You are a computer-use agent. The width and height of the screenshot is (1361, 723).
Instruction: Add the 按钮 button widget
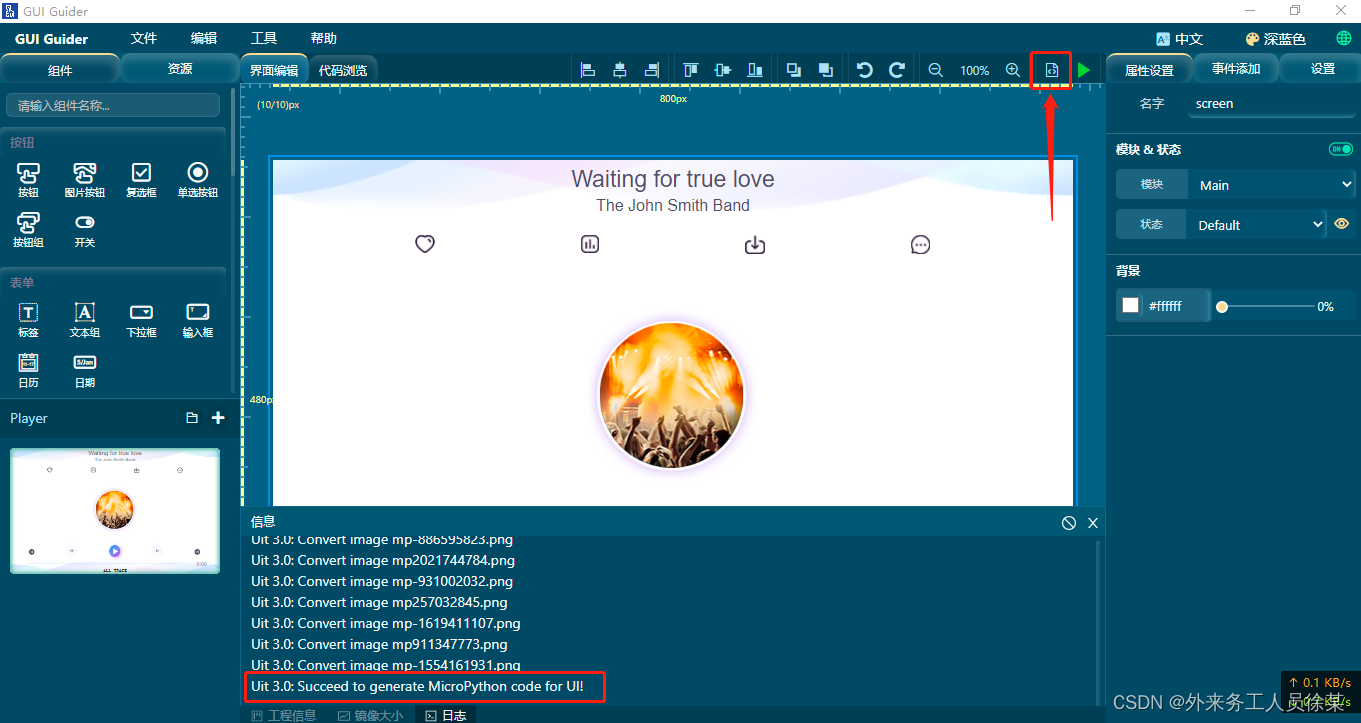[28, 180]
